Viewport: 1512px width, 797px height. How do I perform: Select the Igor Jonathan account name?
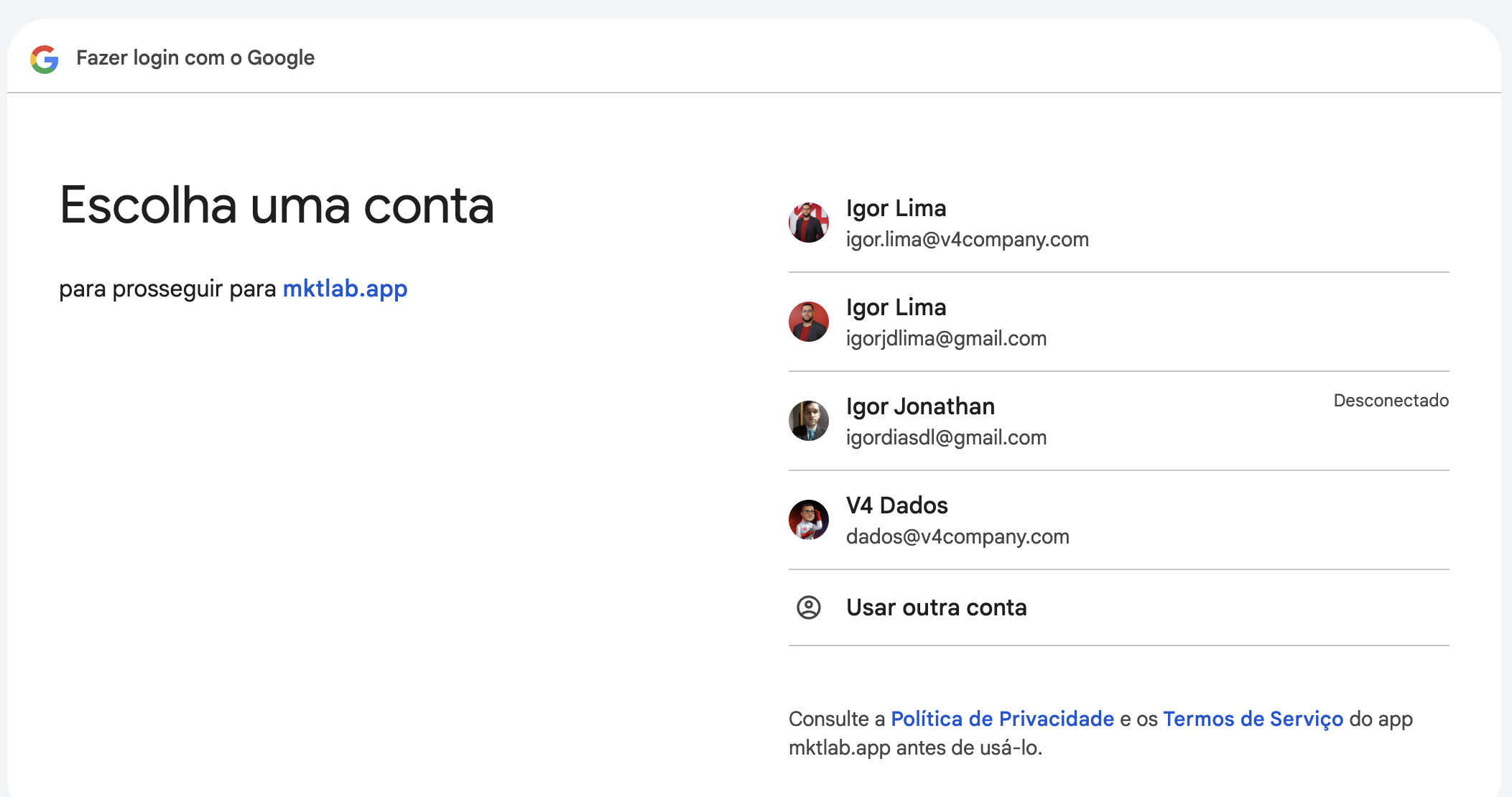(920, 406)
